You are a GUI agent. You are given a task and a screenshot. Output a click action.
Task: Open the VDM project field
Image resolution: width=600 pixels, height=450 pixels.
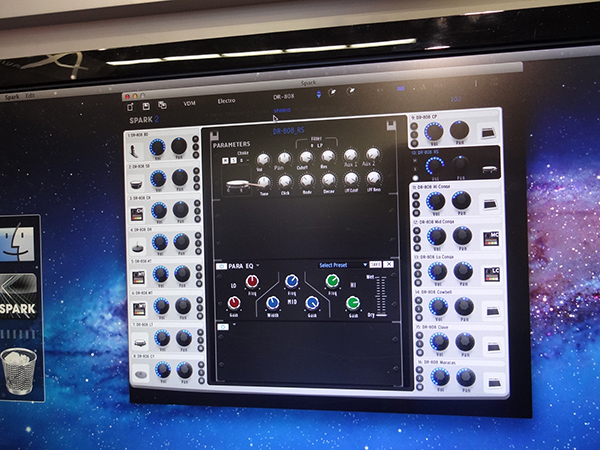[x=189, y=103]
